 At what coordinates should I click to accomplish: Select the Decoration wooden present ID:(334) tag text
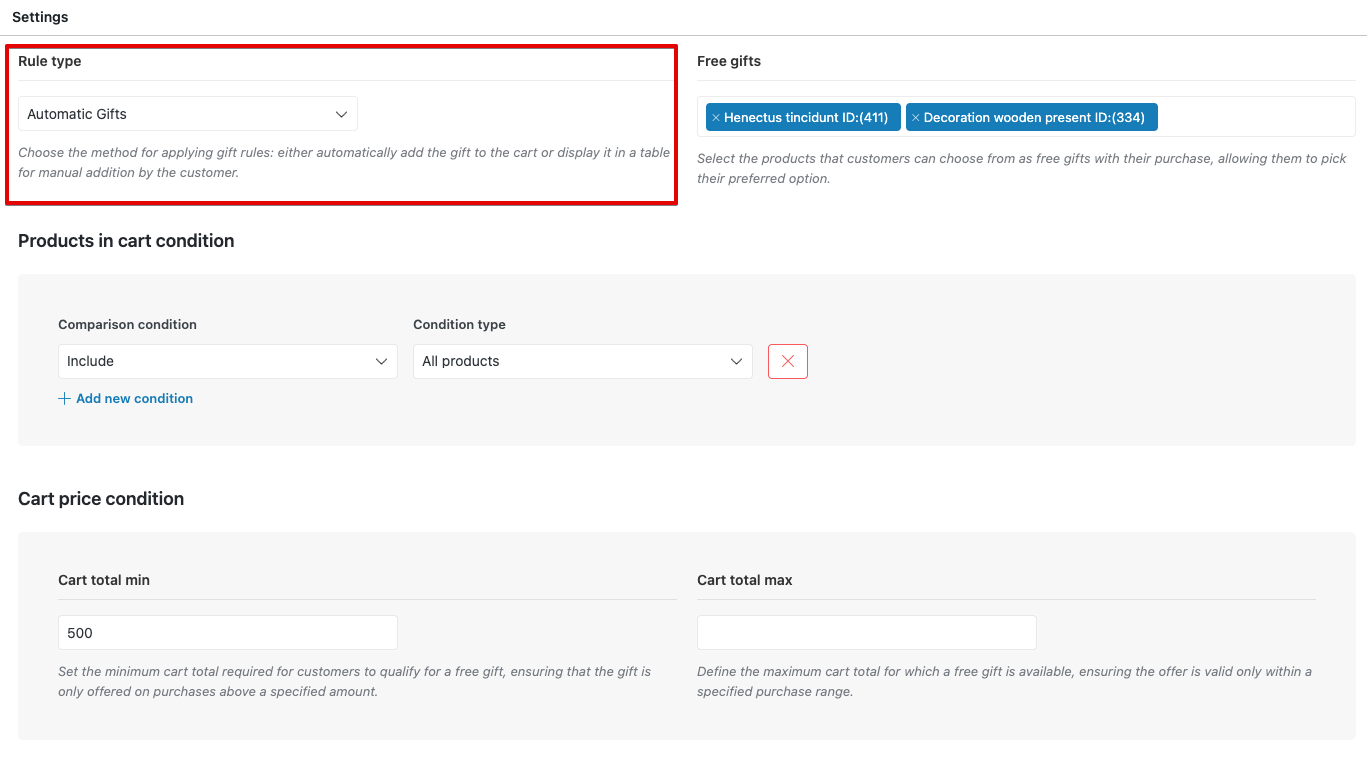(1034, 118)
